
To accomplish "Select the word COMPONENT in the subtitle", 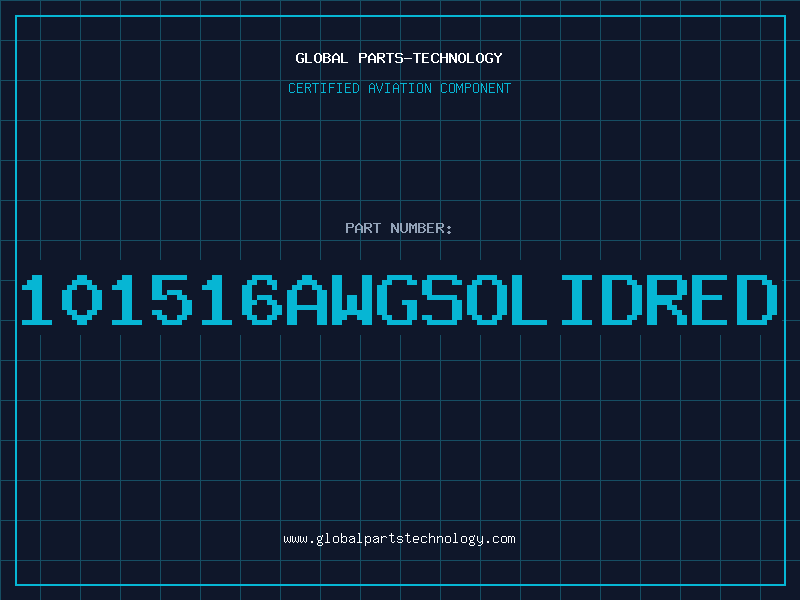I will [476, 89].
